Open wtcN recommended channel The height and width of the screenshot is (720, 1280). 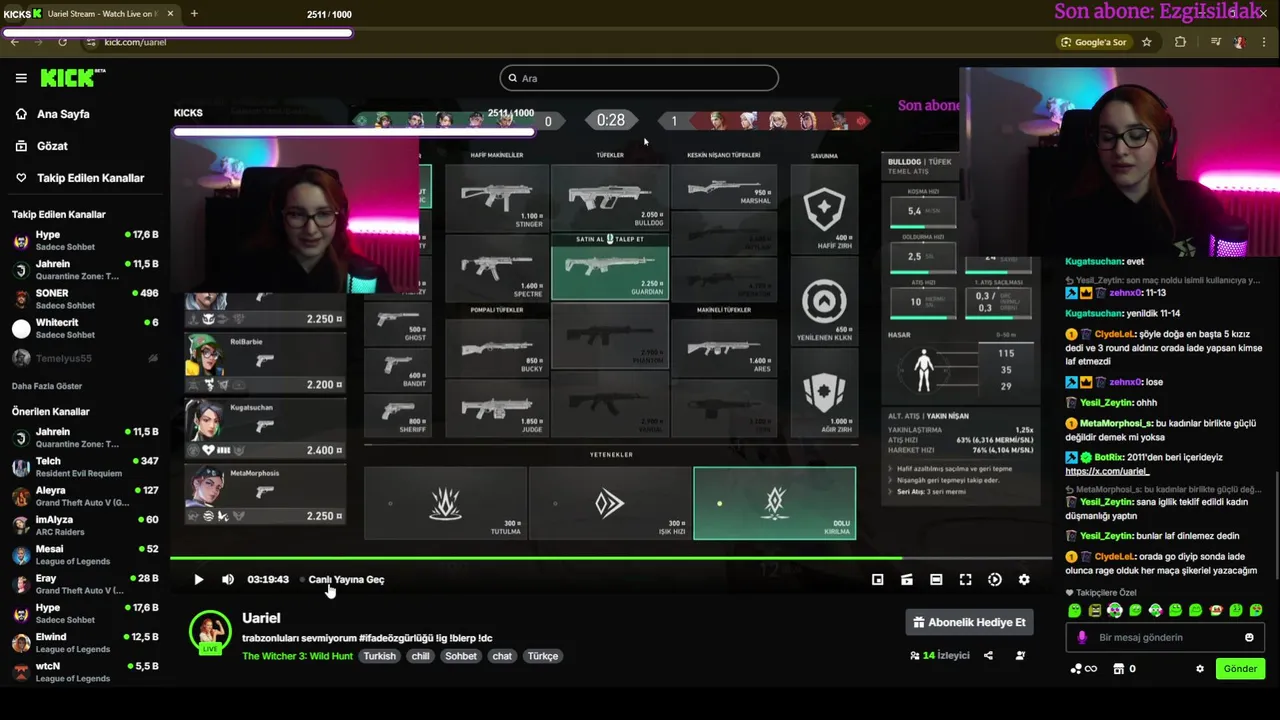coord(85,671)
